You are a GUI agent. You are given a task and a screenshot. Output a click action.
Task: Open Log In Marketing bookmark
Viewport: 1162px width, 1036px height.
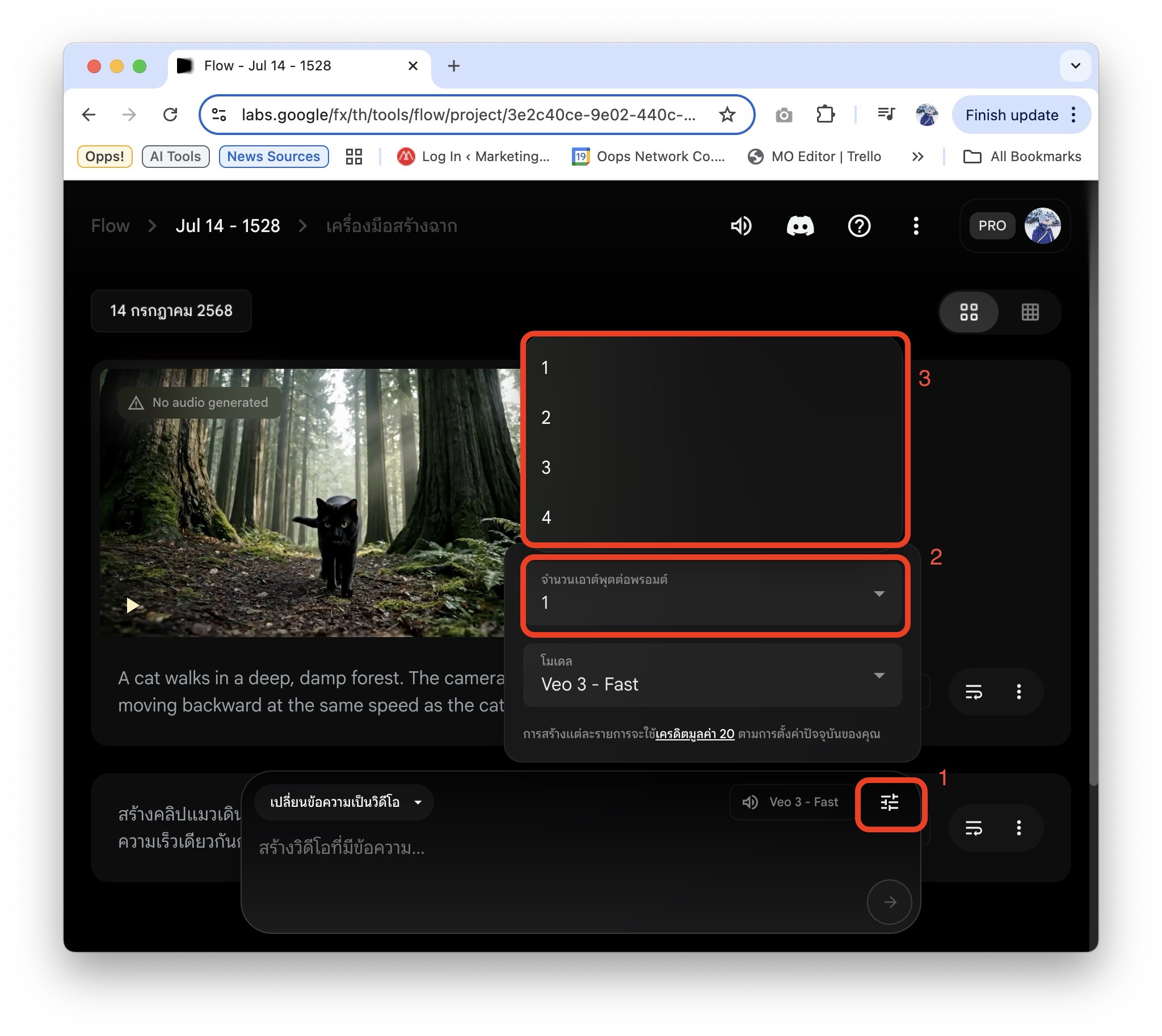click(x=474, y=157)
